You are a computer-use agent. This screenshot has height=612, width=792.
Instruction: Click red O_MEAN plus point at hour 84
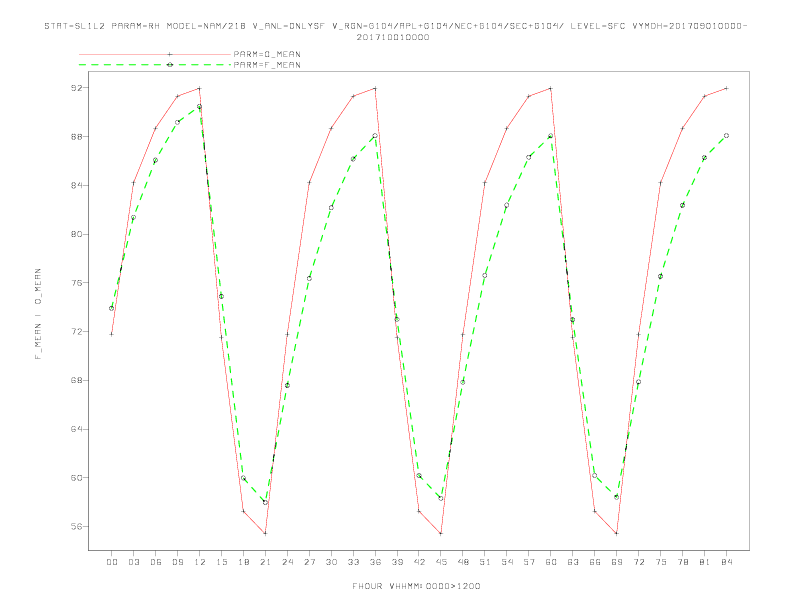click(726, 88)
